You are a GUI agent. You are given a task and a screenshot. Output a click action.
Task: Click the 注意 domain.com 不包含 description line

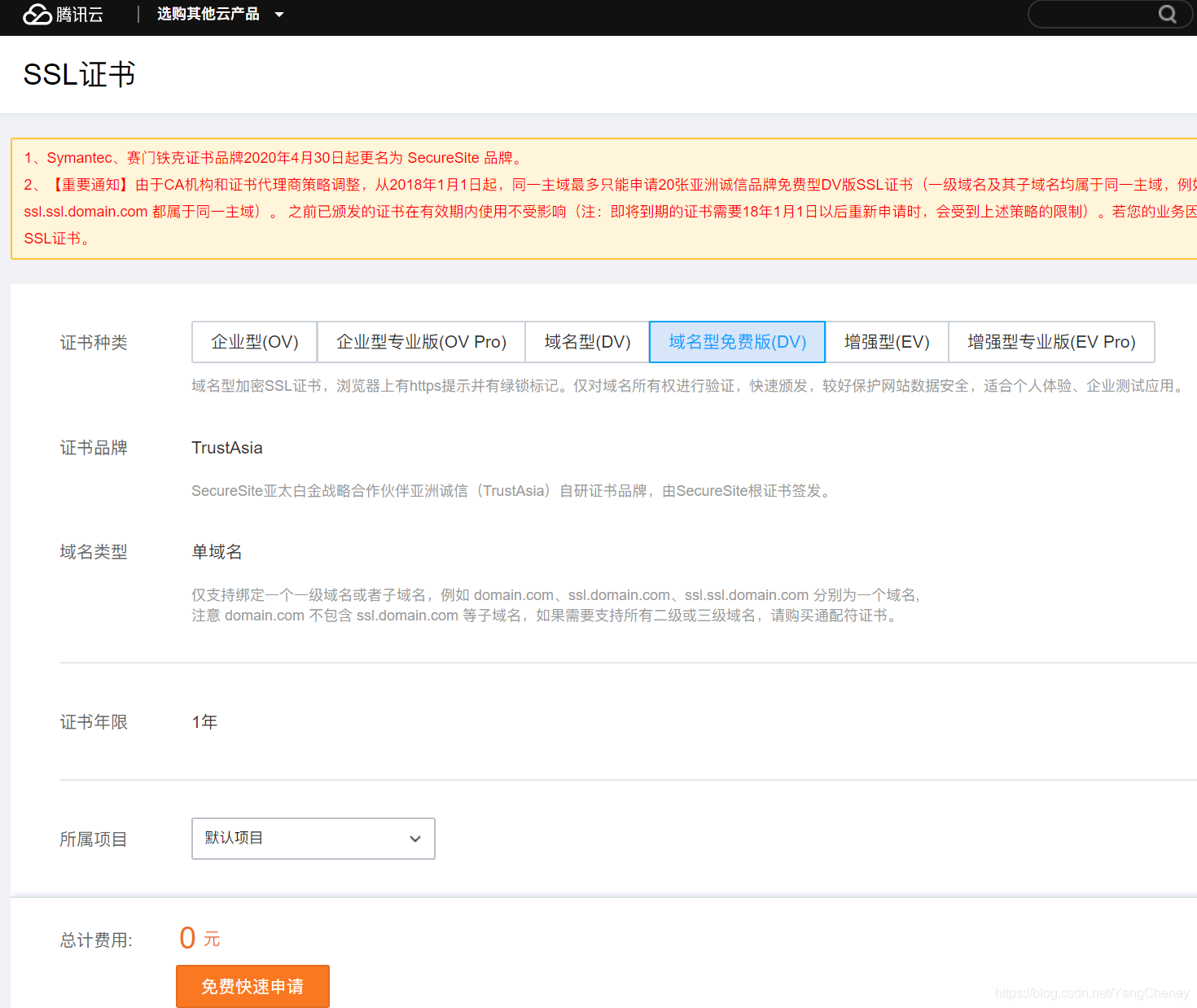coord(546,616)
